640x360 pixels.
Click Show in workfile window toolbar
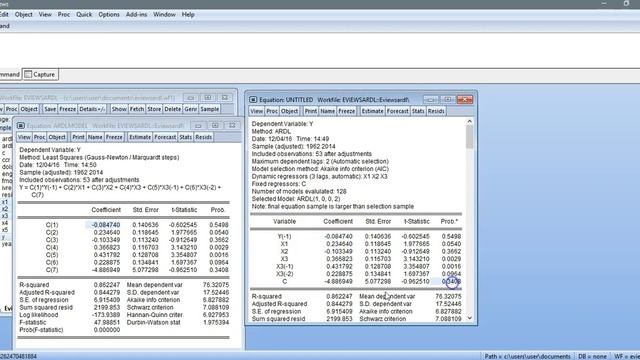point(119,109)
